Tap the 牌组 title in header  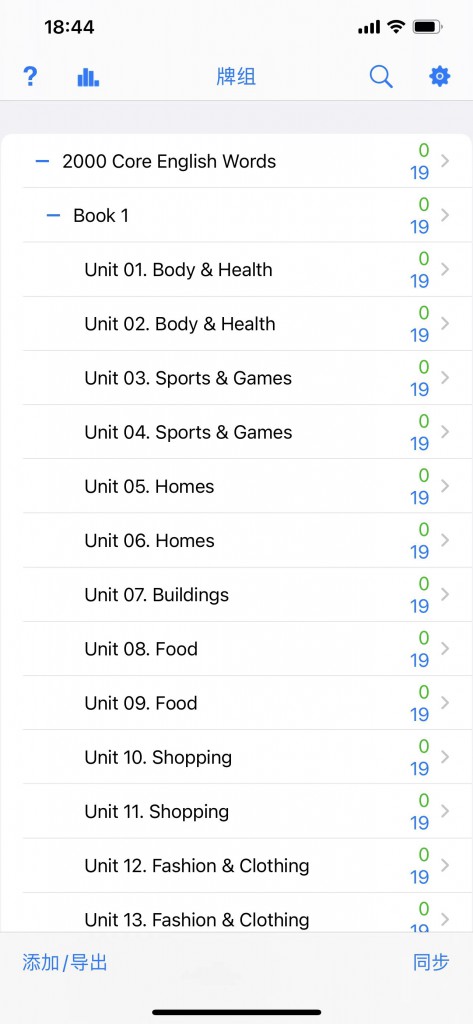pos(236,77)
